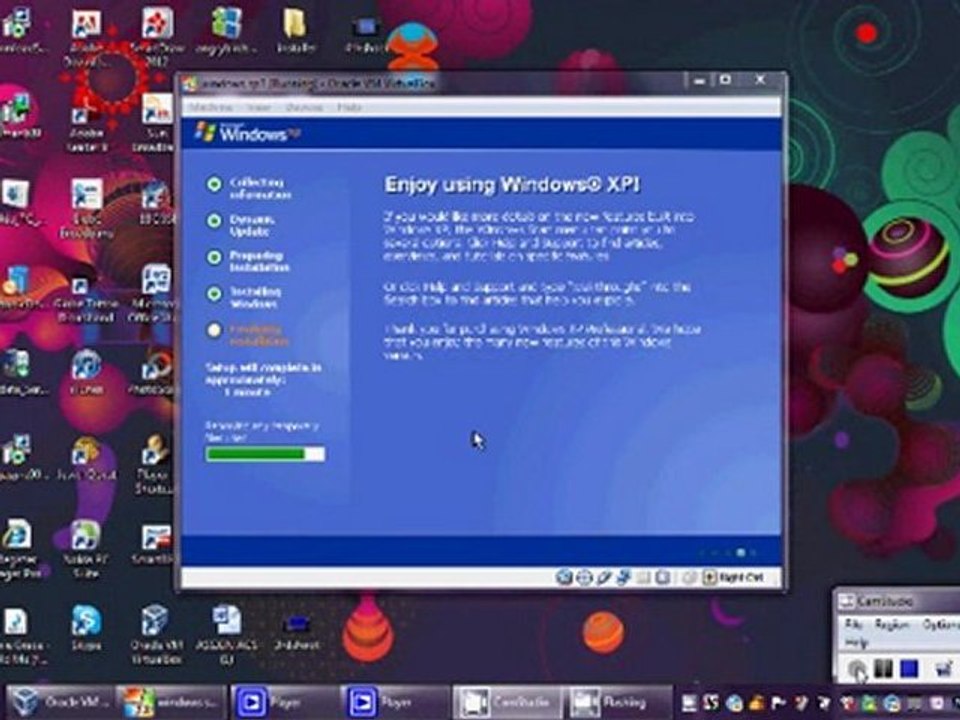Screen dimensions: 960x720
Task: Switch to the first Player taskbar button
Action: click(284, 702)
